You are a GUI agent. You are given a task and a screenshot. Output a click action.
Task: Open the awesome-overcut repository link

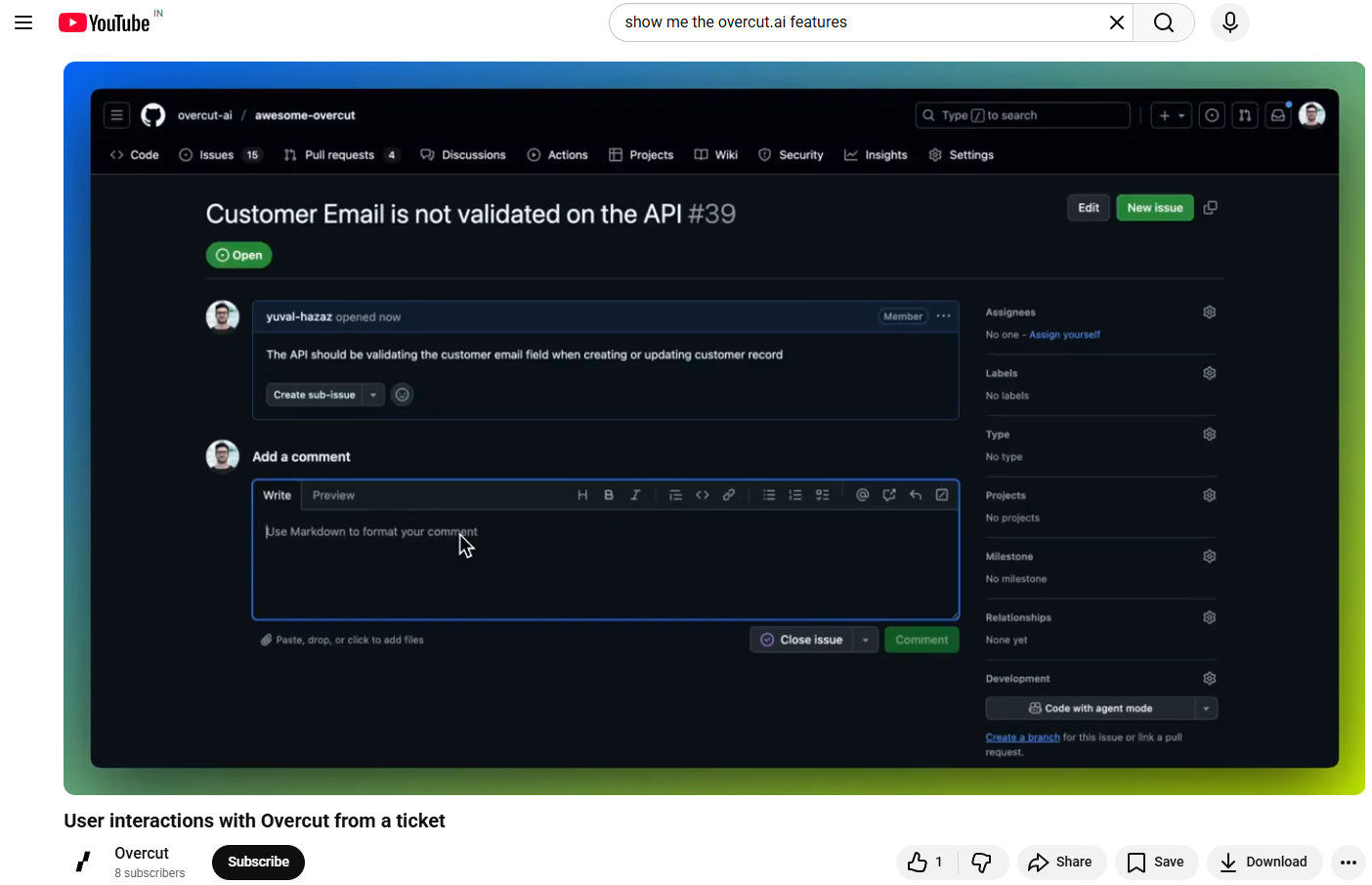click(305, 115)
